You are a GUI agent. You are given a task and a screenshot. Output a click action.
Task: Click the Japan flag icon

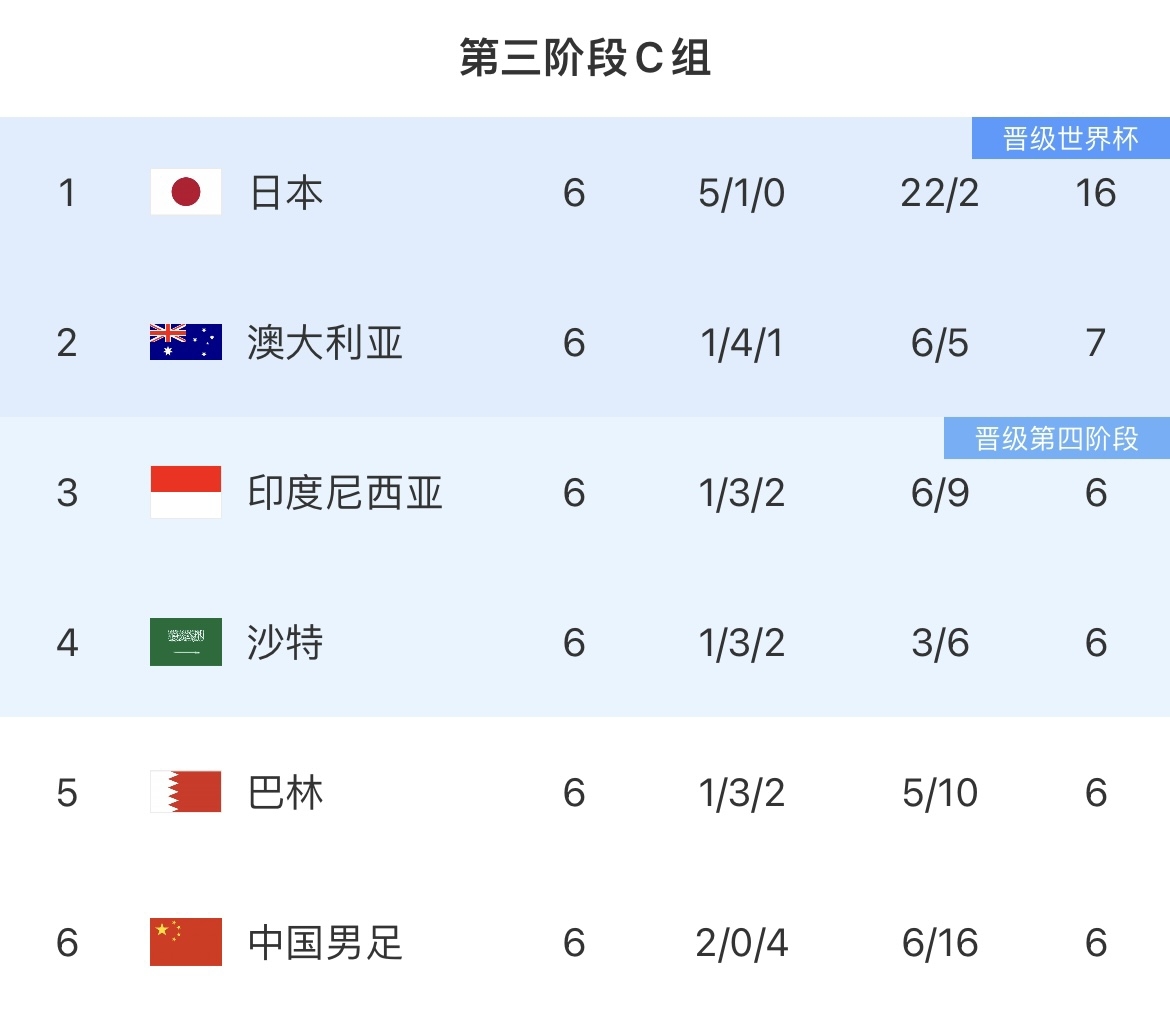pyautogui.click(x=186, y=192)
